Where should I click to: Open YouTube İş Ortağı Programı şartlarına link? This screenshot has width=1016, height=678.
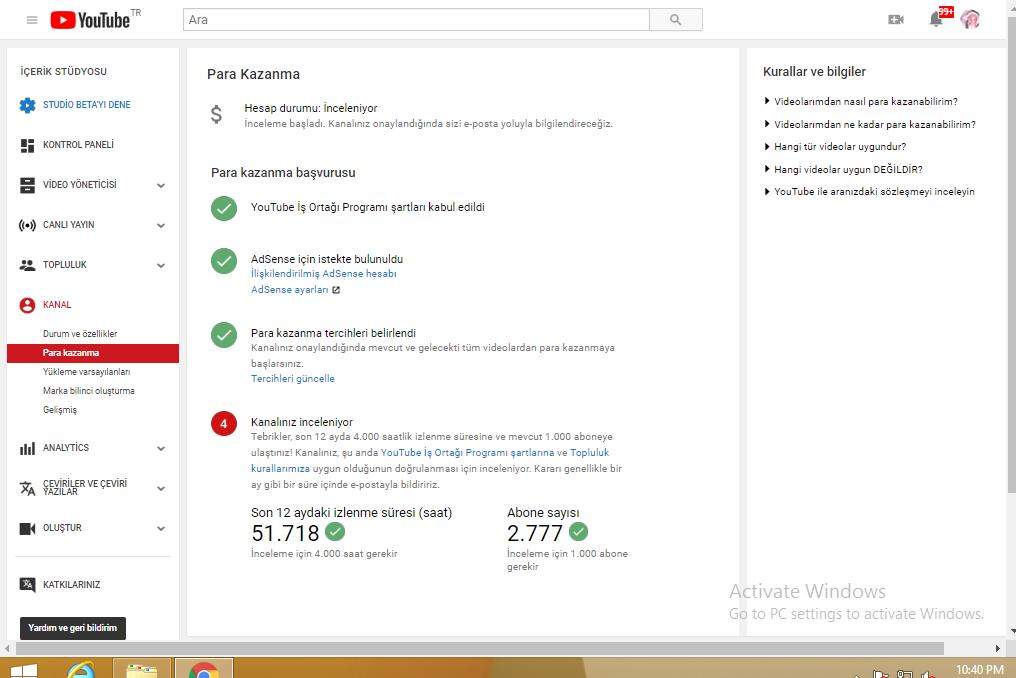[467, 452]
